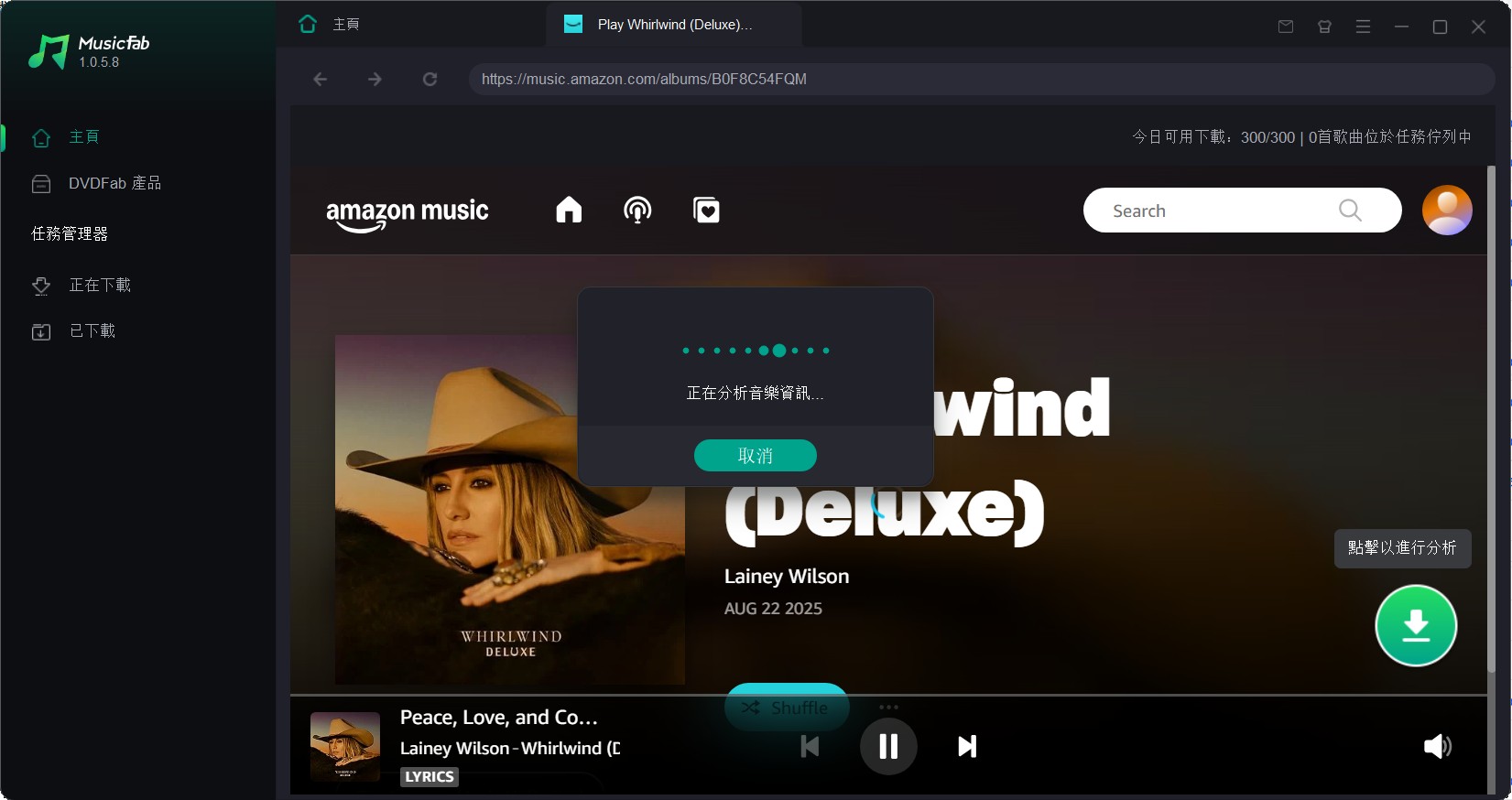Image resolution: width=1512 pixels, height=800 pixels.
Task: Click Lainey Wilson - Whirlwind player text
Action: 510,749
